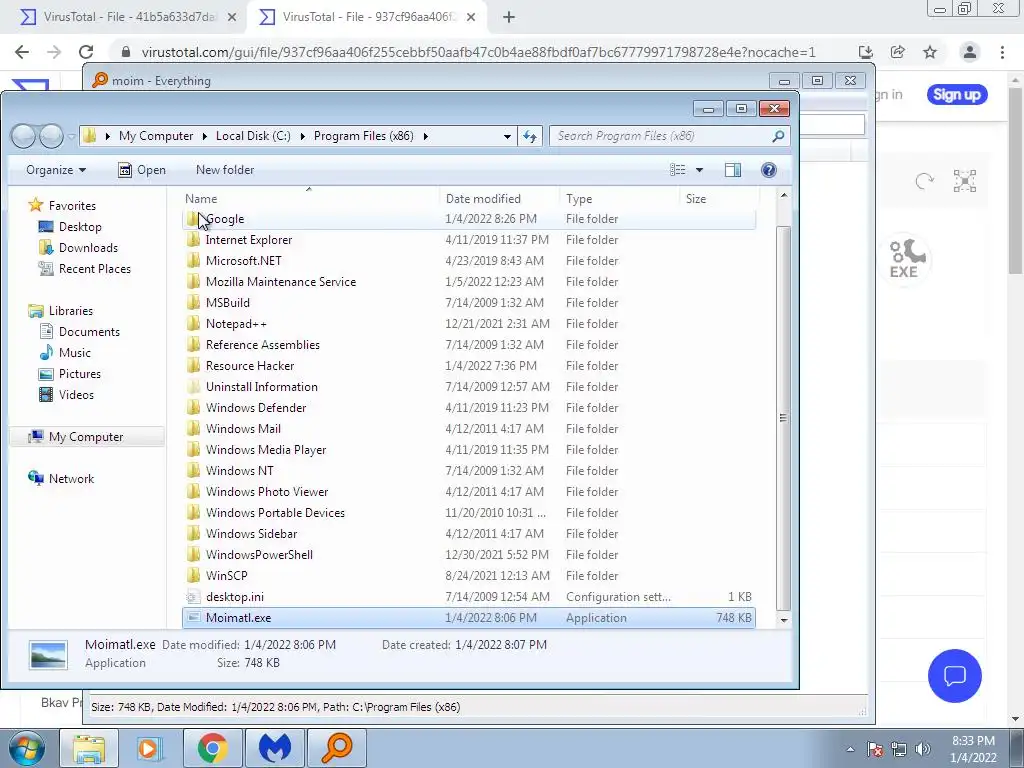Screen dimensions: 1024x768
Task: Click the search magnifier in Explorer
Action: point(777,136)
